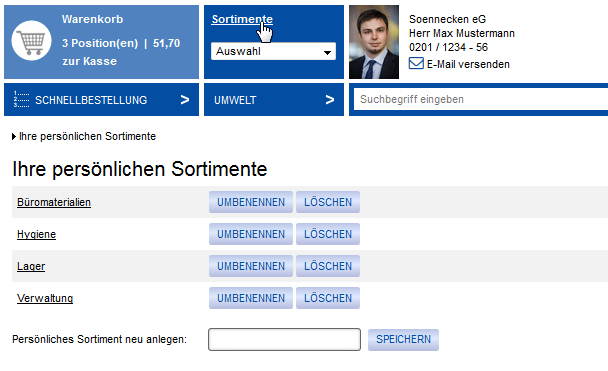Click the envelope icon for E-Mail versenden

tap(416, 63)
